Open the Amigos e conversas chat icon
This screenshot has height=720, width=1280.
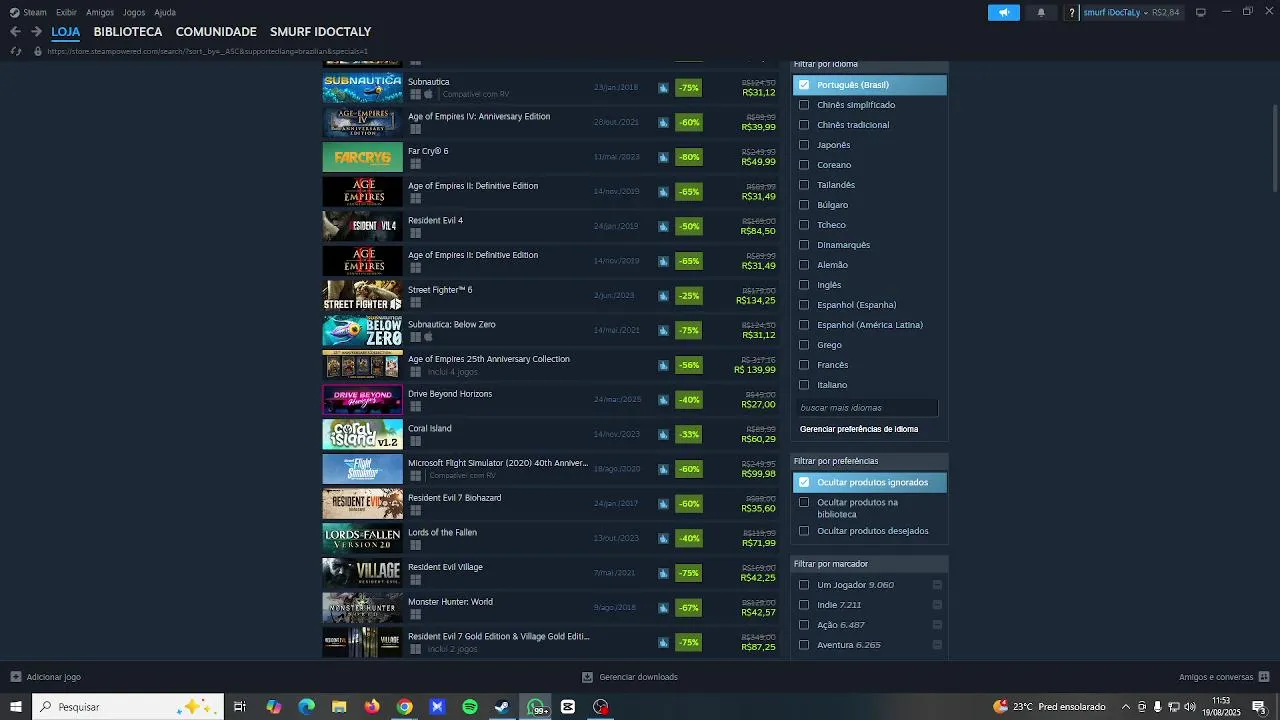1264,677
